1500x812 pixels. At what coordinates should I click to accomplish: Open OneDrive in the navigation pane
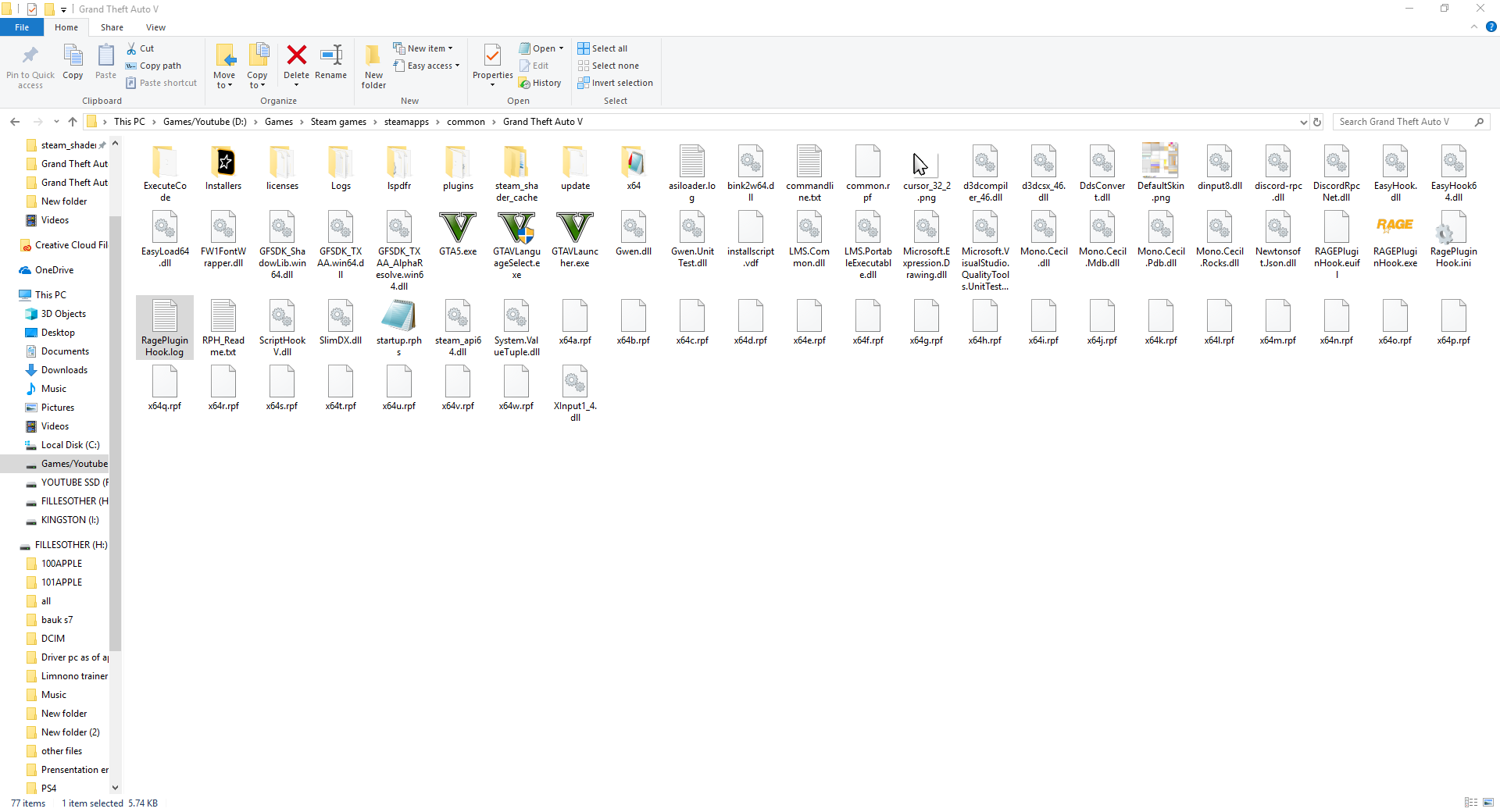tap(54, 270)
